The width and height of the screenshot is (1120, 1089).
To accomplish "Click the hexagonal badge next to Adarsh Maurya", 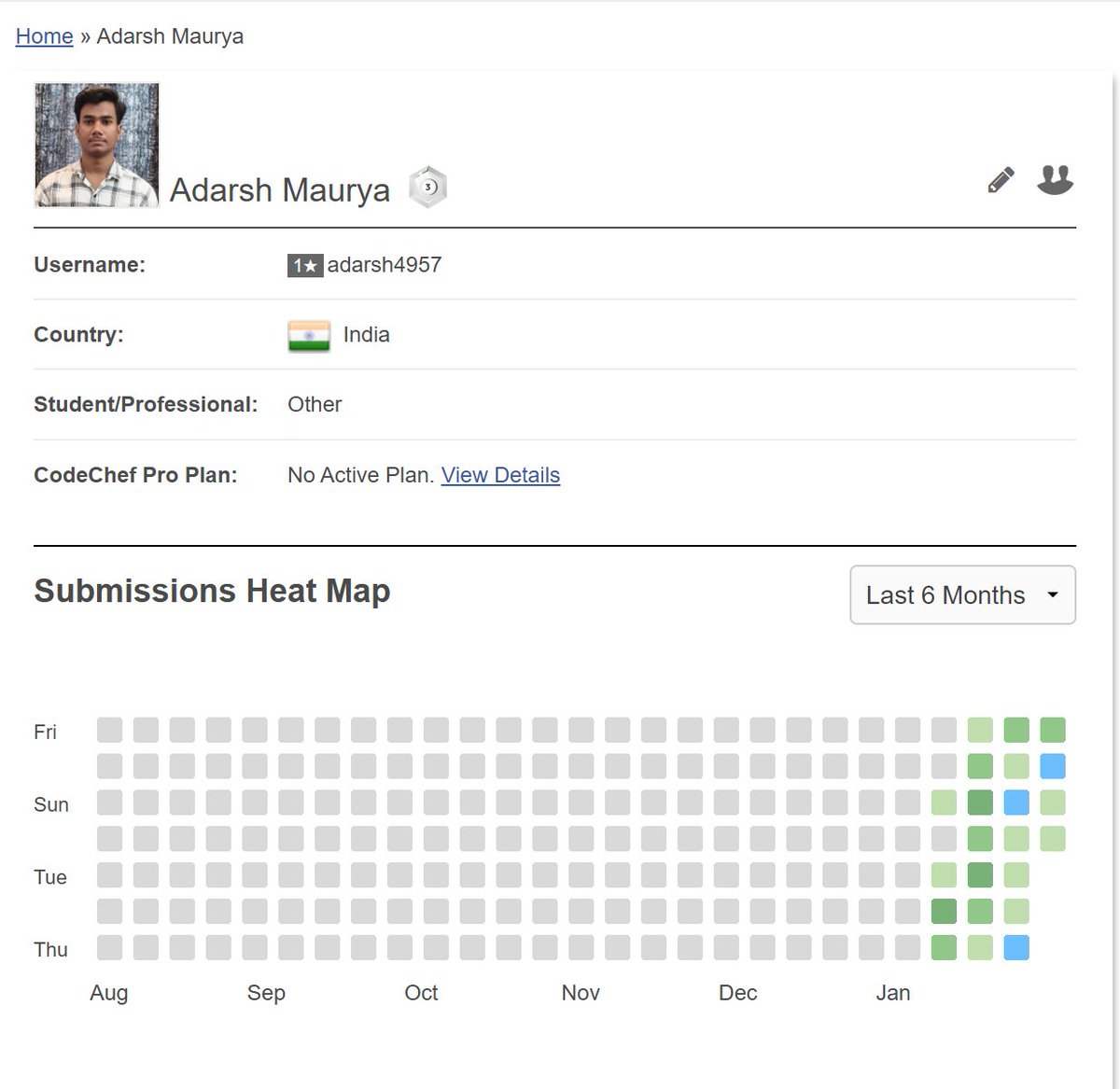I will [428, 188].
